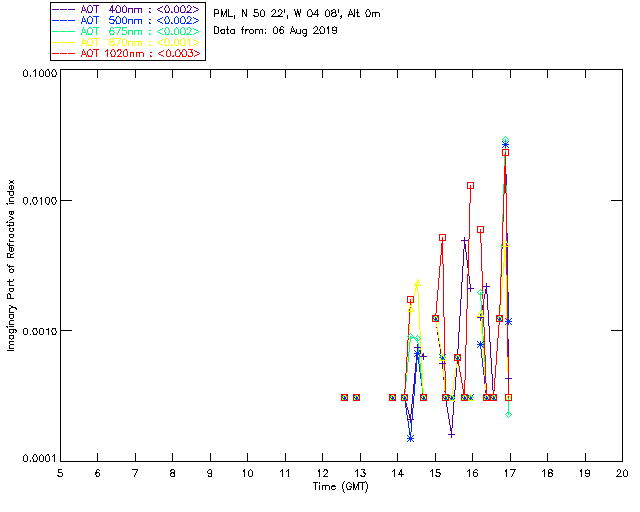
Task: Click the baseline marker just before 13 hours
Action: [356, 397]
